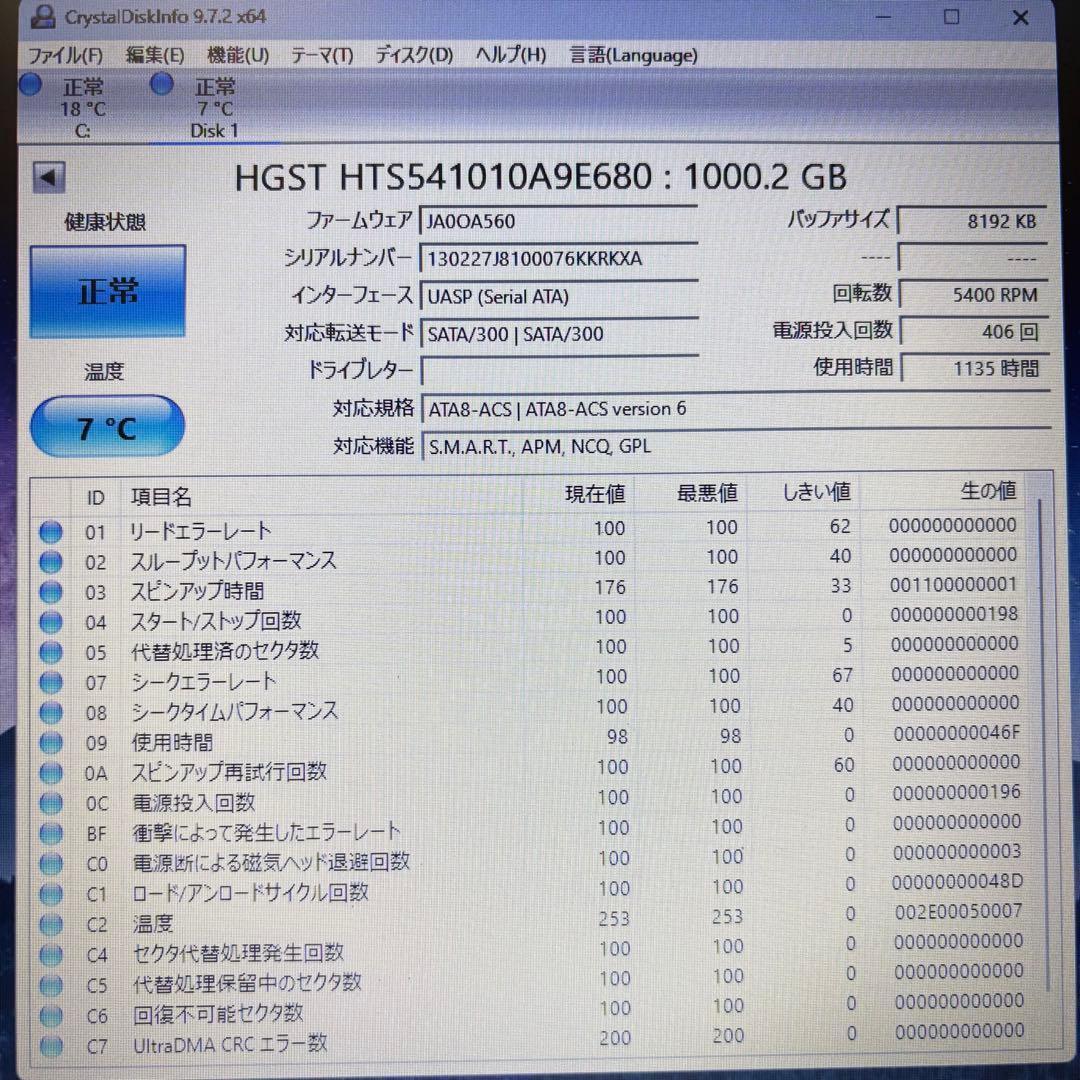The image size is (1080, 1080).
Task: Open the ヘルプ(H) menu
Action: [510, 55]
